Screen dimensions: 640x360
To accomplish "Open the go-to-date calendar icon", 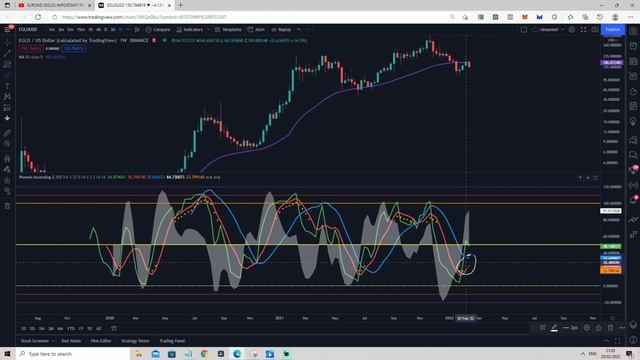I will [114, 329].
